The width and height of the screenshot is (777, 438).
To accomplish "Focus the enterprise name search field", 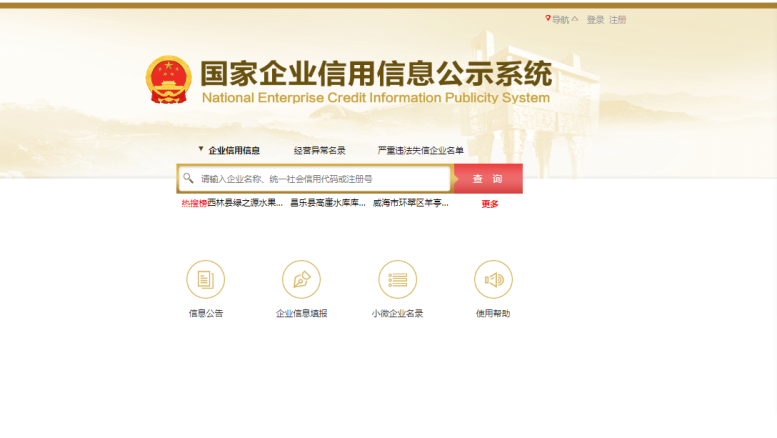I will 320,179.
